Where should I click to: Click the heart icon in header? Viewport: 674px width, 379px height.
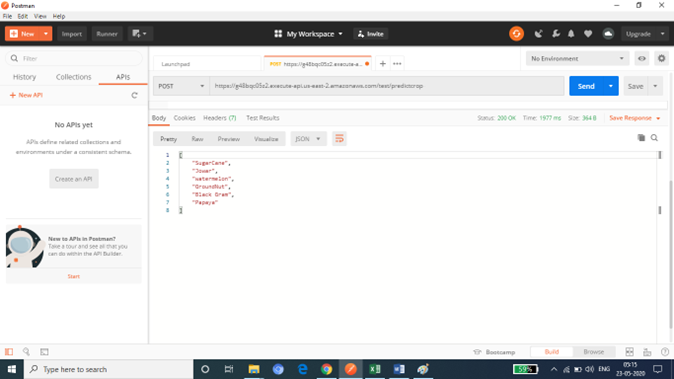588,34
